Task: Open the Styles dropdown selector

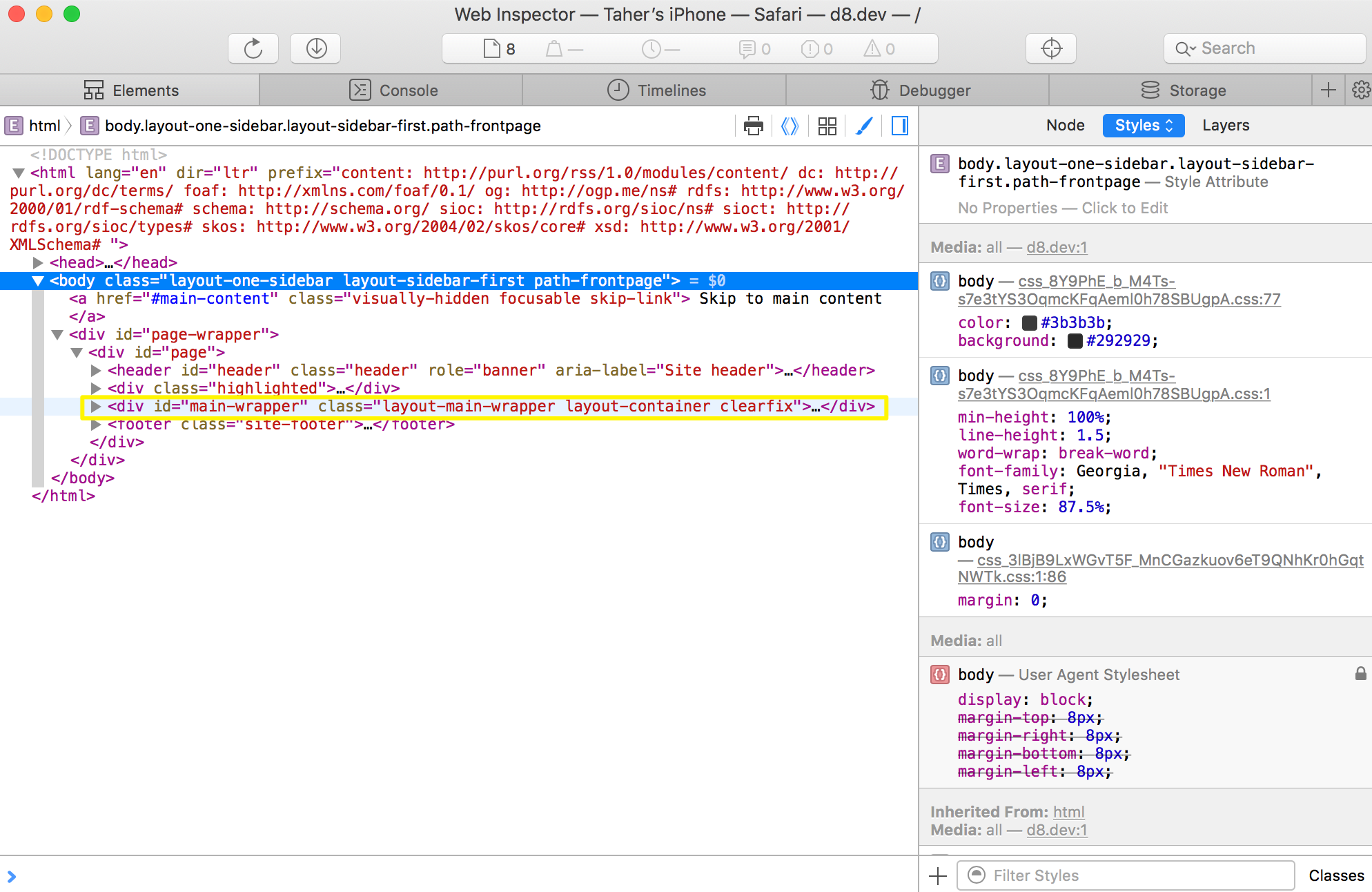Action: click(1144, 126)
